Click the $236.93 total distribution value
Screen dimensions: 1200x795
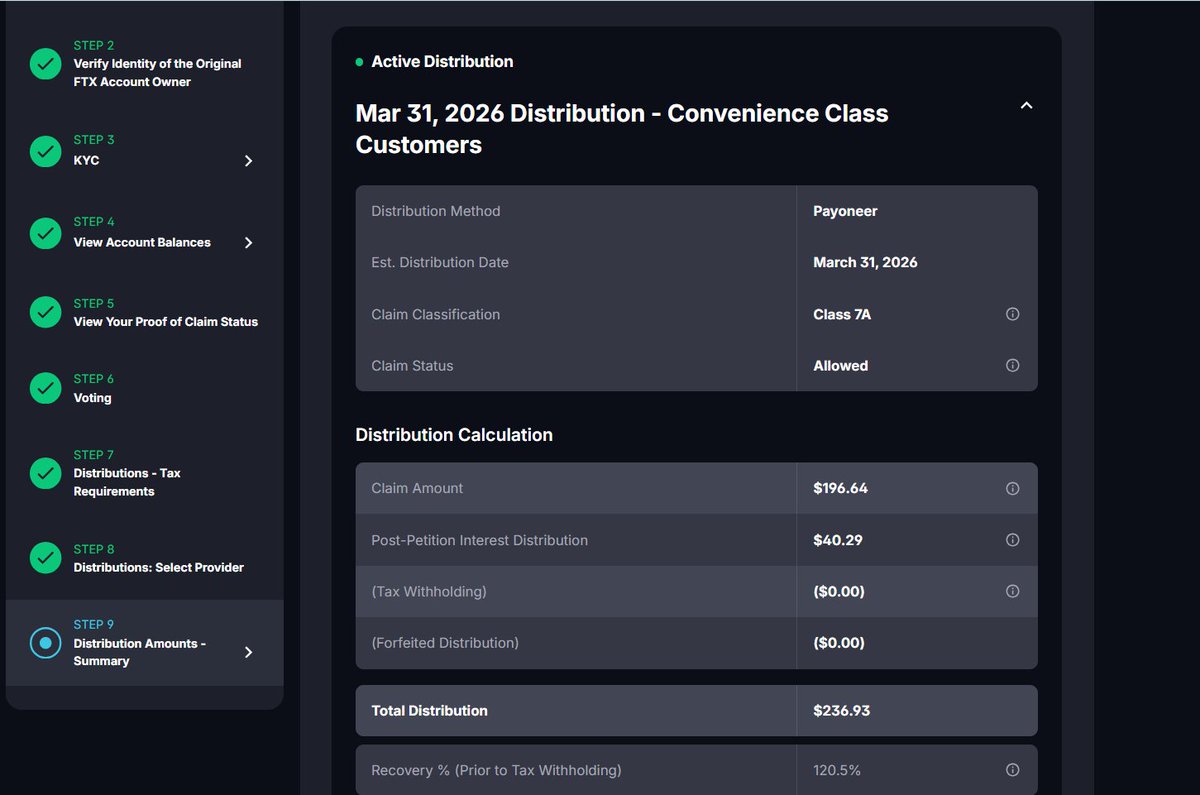coord(841,711)
